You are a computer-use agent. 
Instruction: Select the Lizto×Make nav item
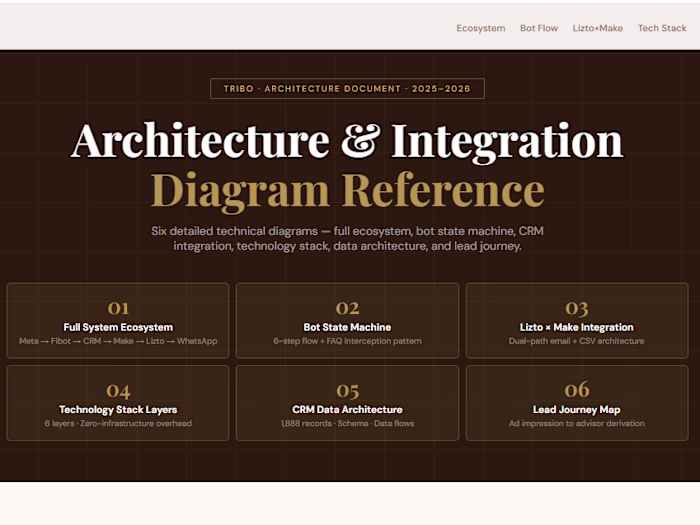(x=597, y=28)
